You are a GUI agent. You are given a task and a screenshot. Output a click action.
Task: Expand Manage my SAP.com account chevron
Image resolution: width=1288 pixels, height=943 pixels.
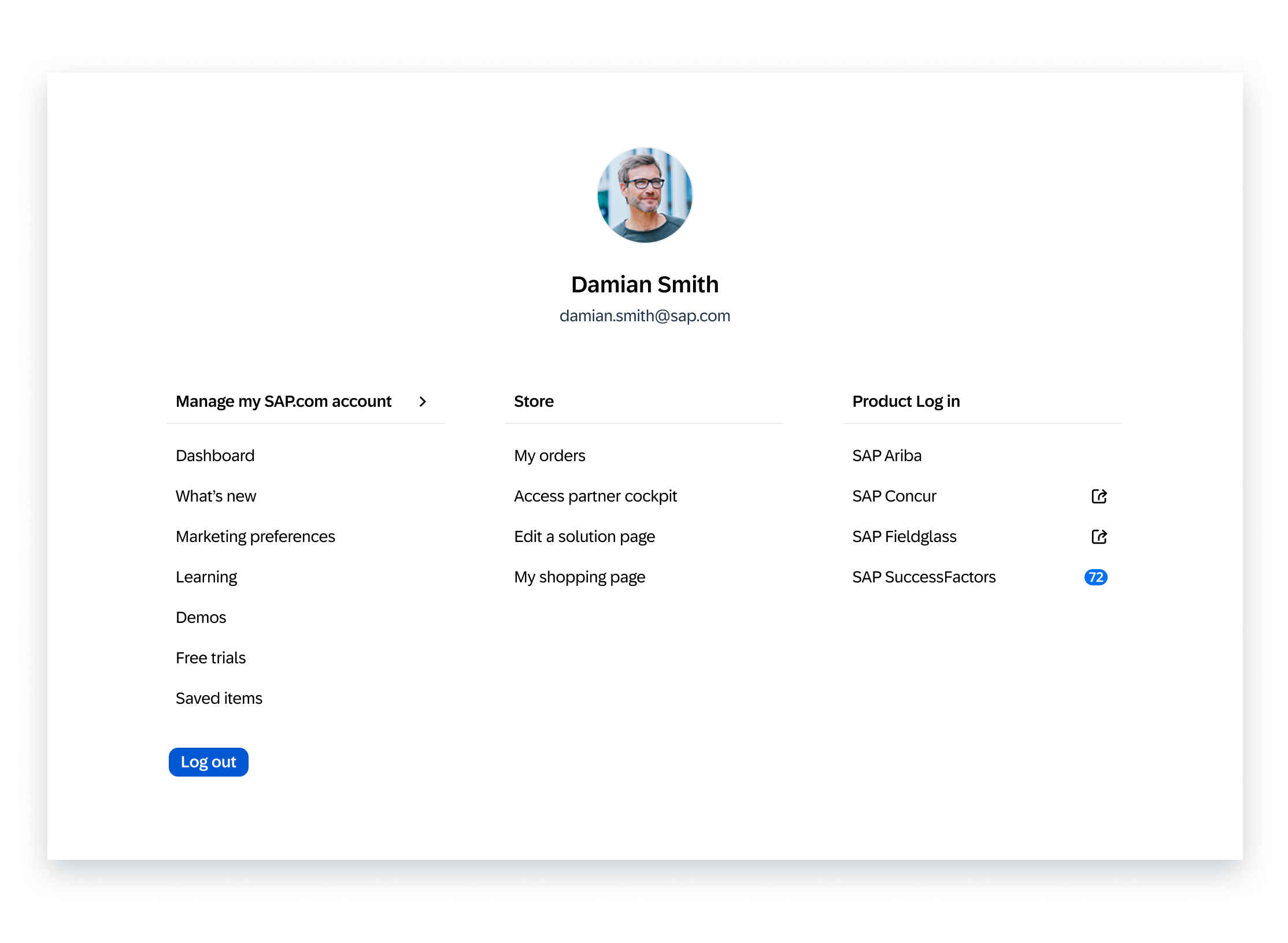click(423, 402)
